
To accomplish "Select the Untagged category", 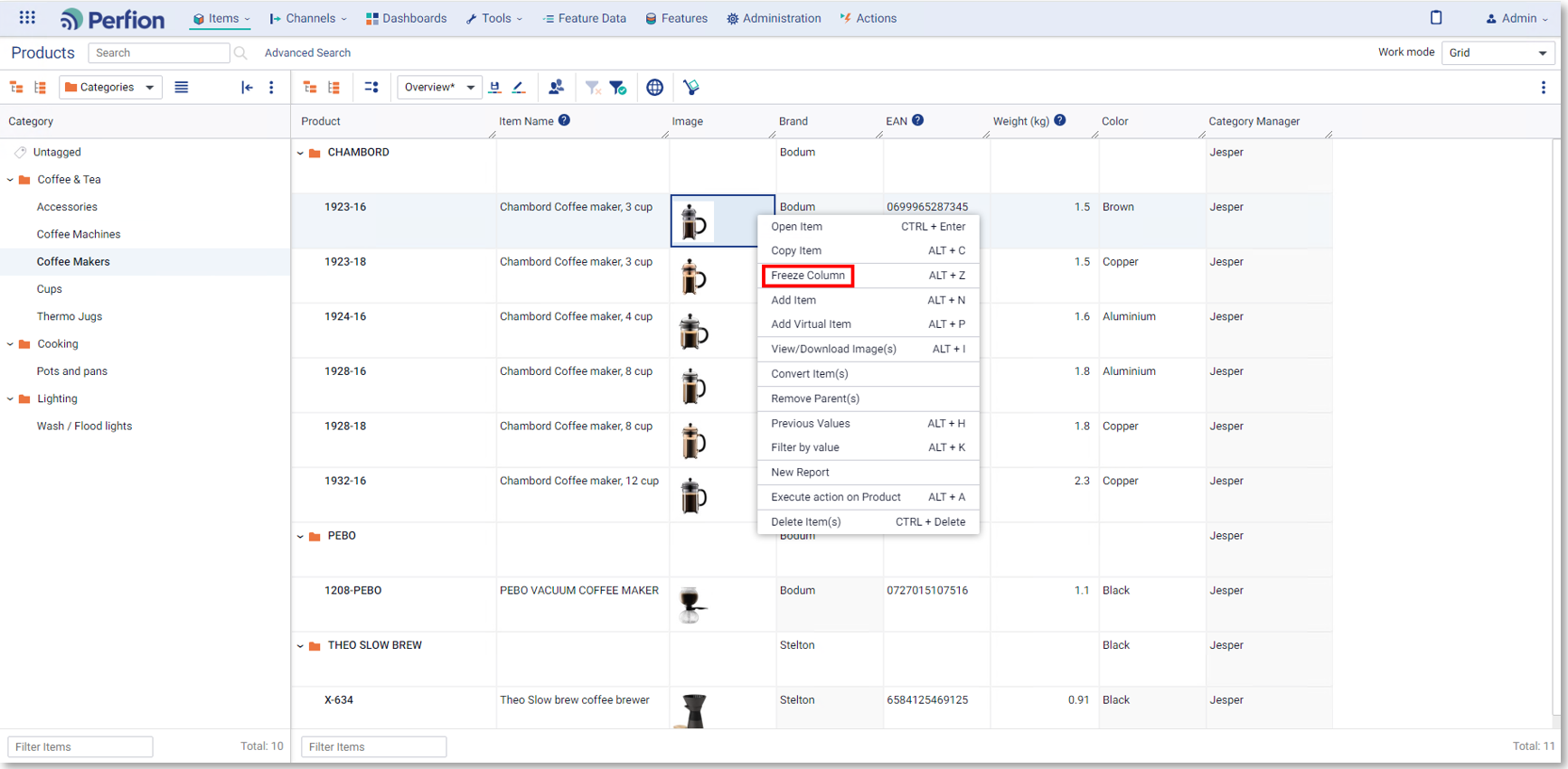I will (x=57, y=153).
